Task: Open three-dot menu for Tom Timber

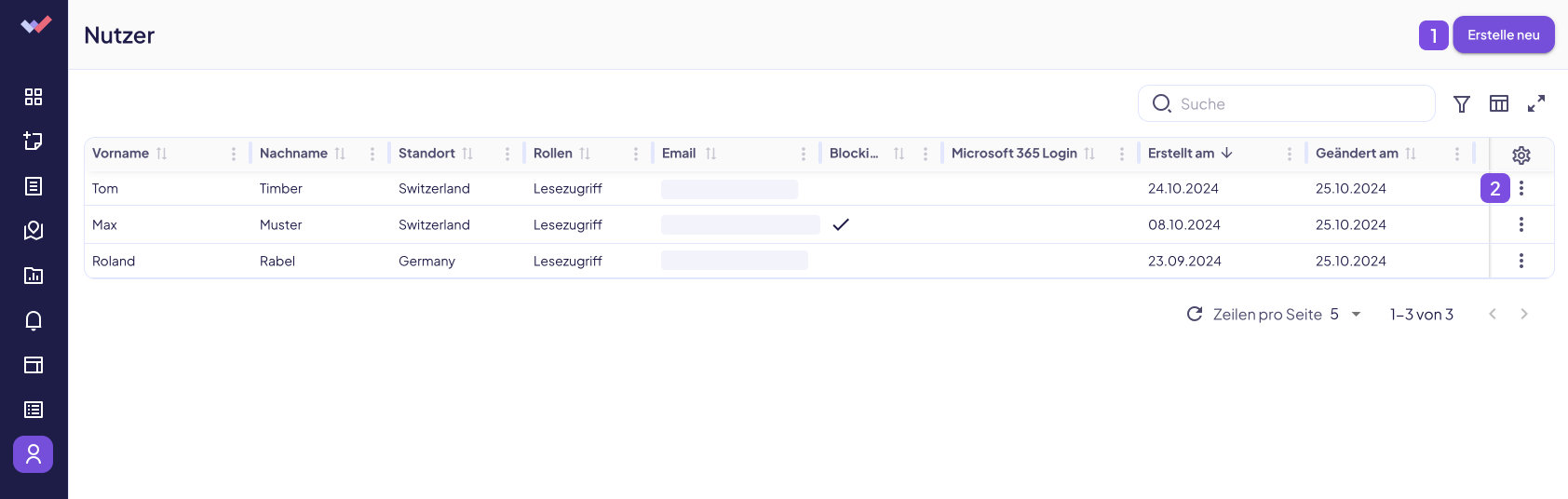Action: [x=1521, y=188]
